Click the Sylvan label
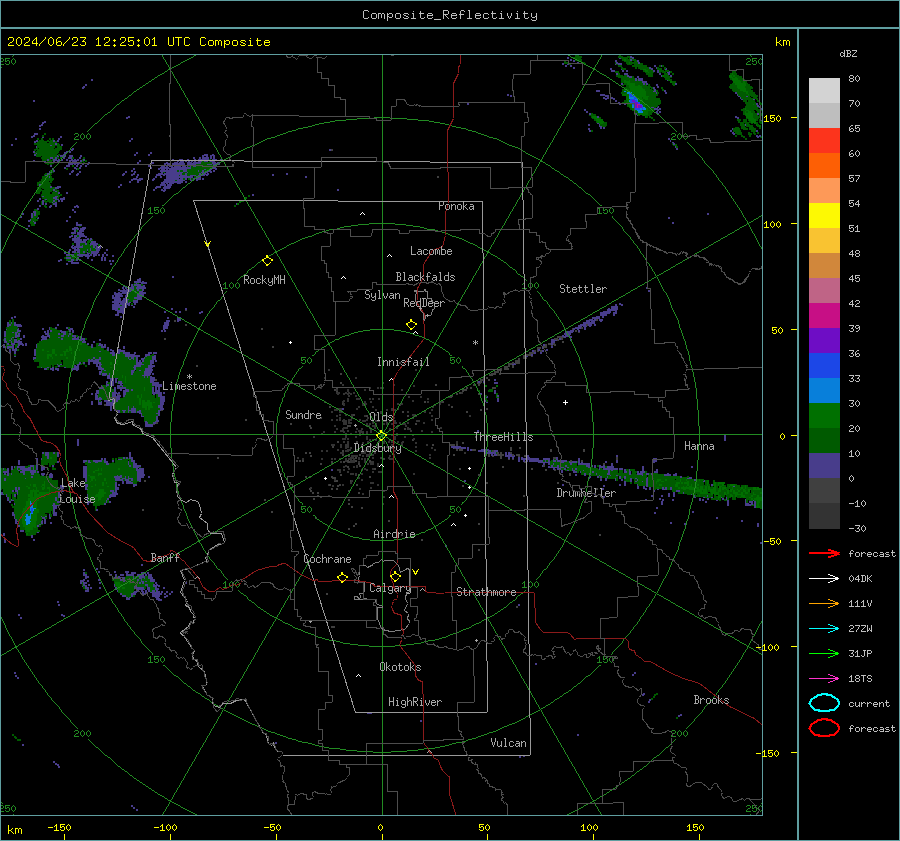The image size is (900, 841). pyautogui.click(x=382, y=295)
